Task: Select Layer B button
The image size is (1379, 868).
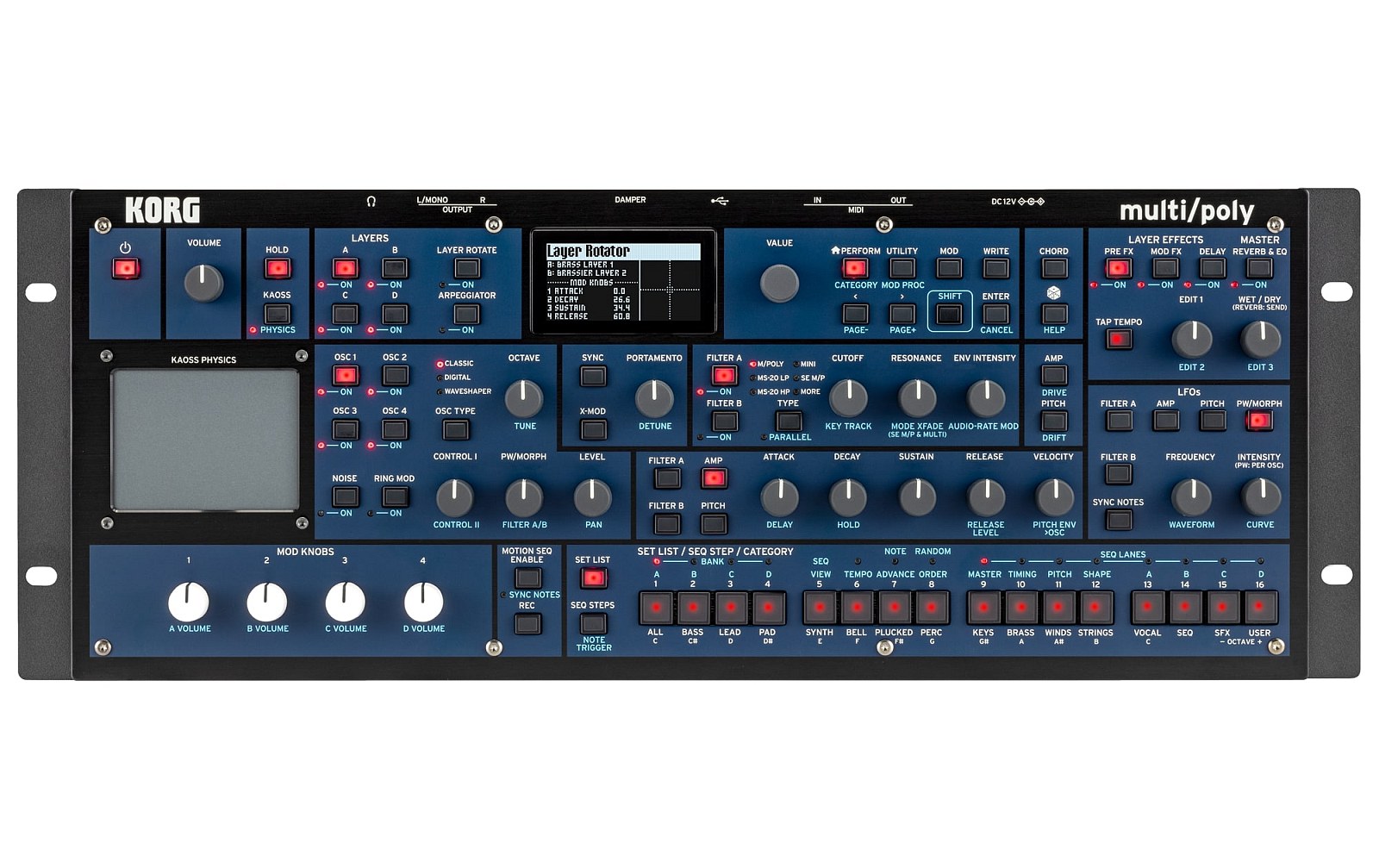Action: (x=395, y=268)
